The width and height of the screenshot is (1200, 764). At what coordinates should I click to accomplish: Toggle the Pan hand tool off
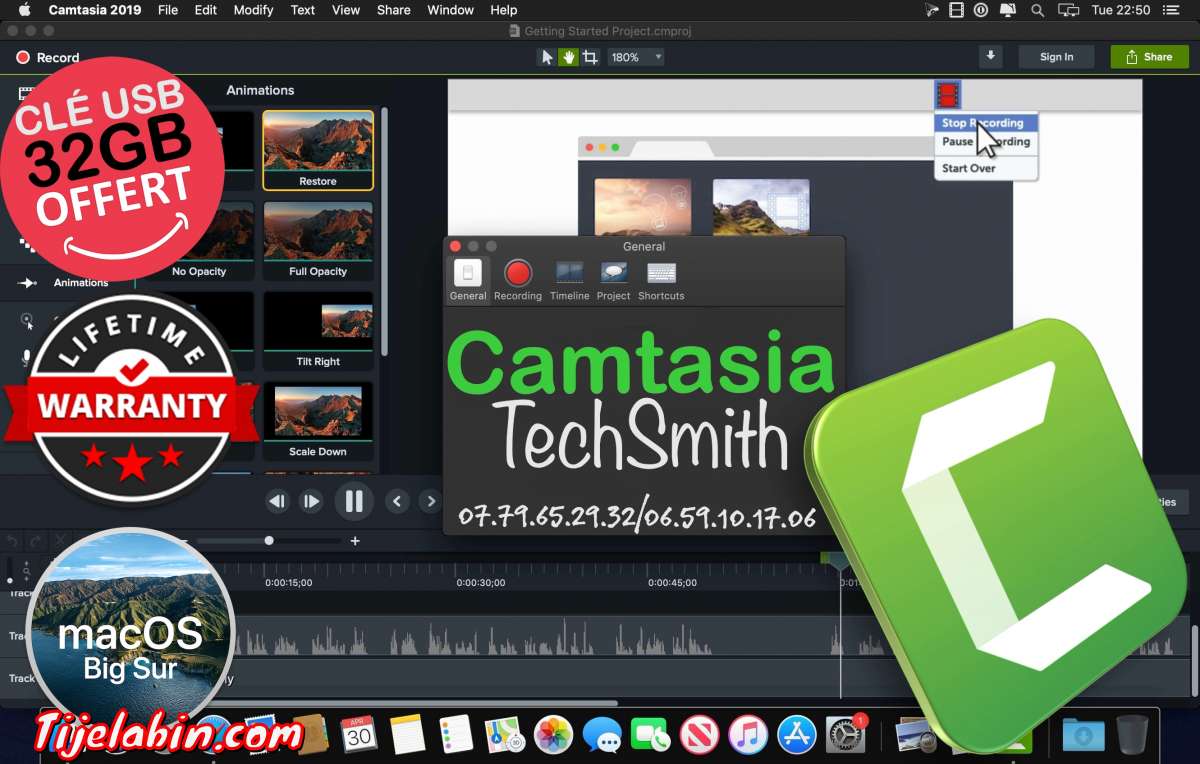click(x=567, y=57)
